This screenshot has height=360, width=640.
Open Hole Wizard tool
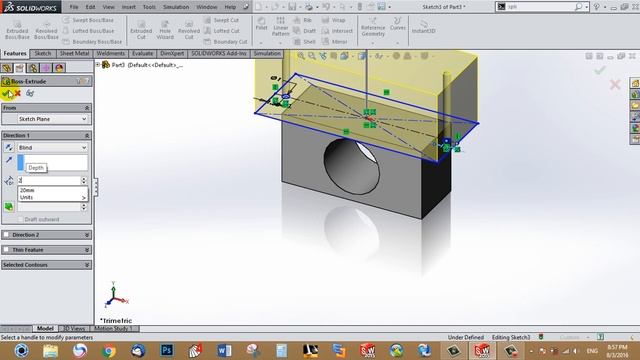tap(165, 30)
